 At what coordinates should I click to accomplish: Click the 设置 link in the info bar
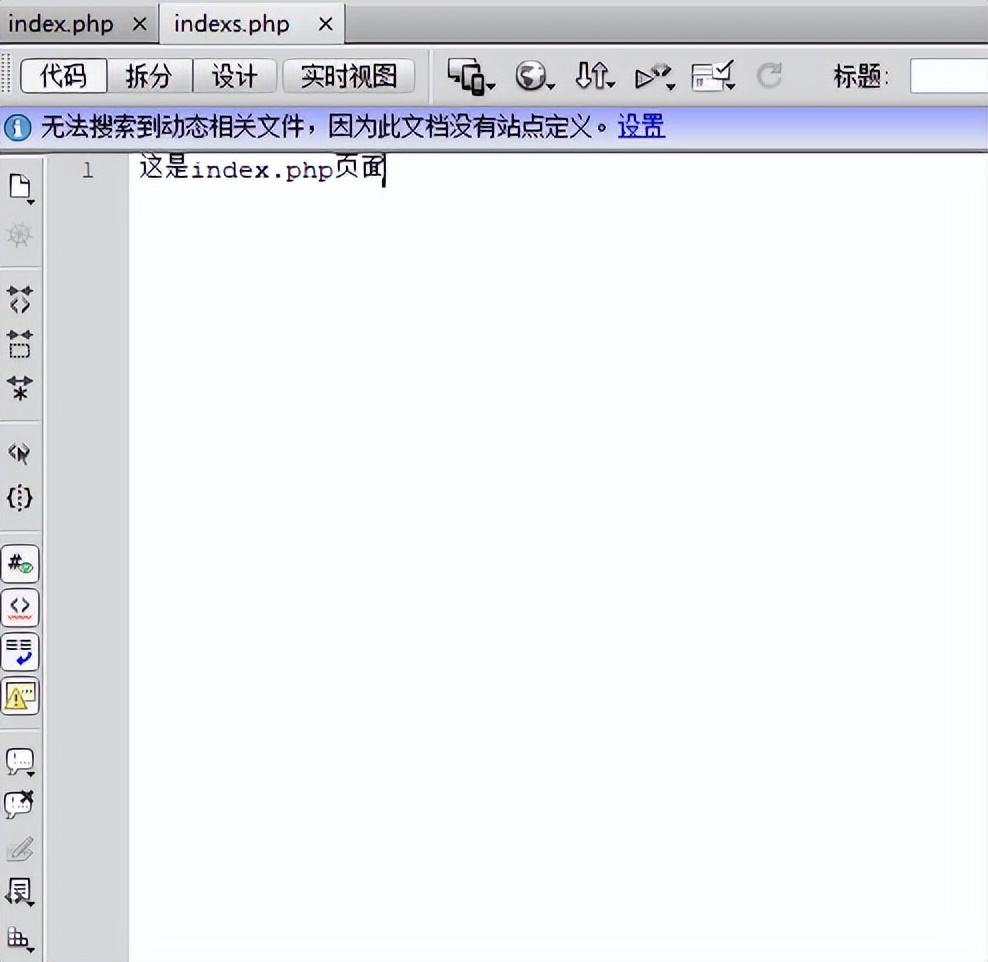point(639,128)
